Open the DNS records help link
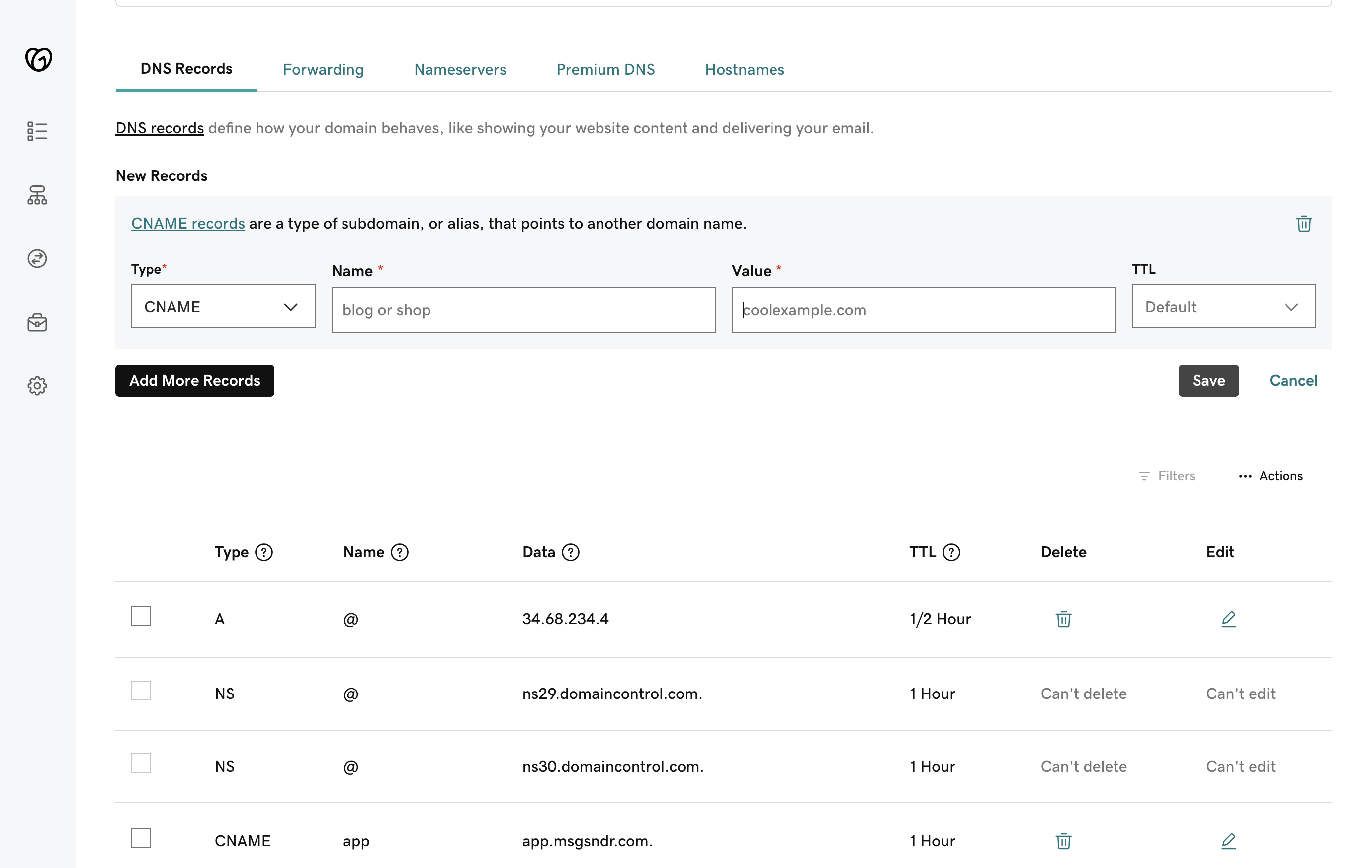Viewport: 1372px width, 868px height. (x=160, y=128)
